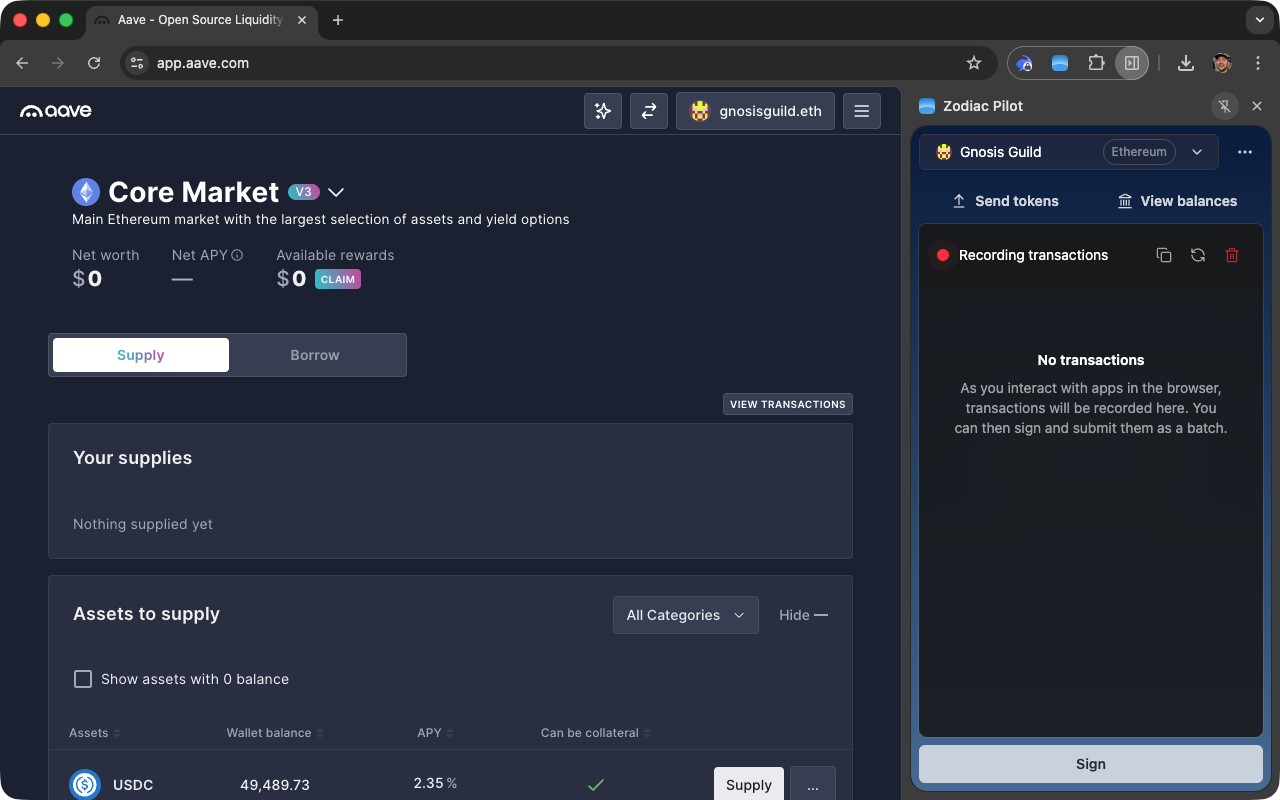1280x800 pixels.
Task: Click the CLAIM rewards button
Action: (338, 279)
